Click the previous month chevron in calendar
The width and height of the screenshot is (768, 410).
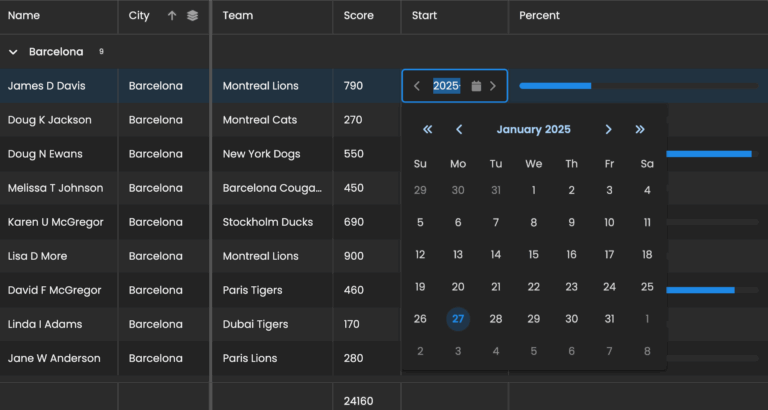(459, 129)
